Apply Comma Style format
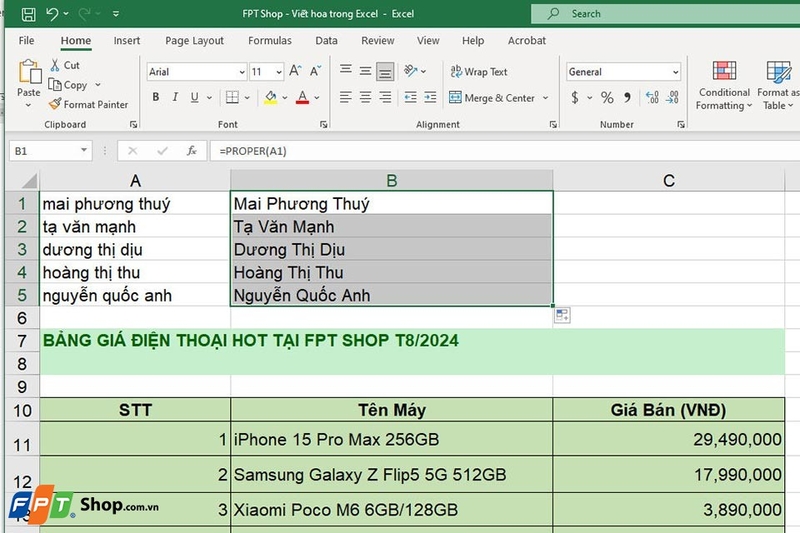Image resolution: width=800 pixels, height=533 pixels. click(x=627, y=97)
